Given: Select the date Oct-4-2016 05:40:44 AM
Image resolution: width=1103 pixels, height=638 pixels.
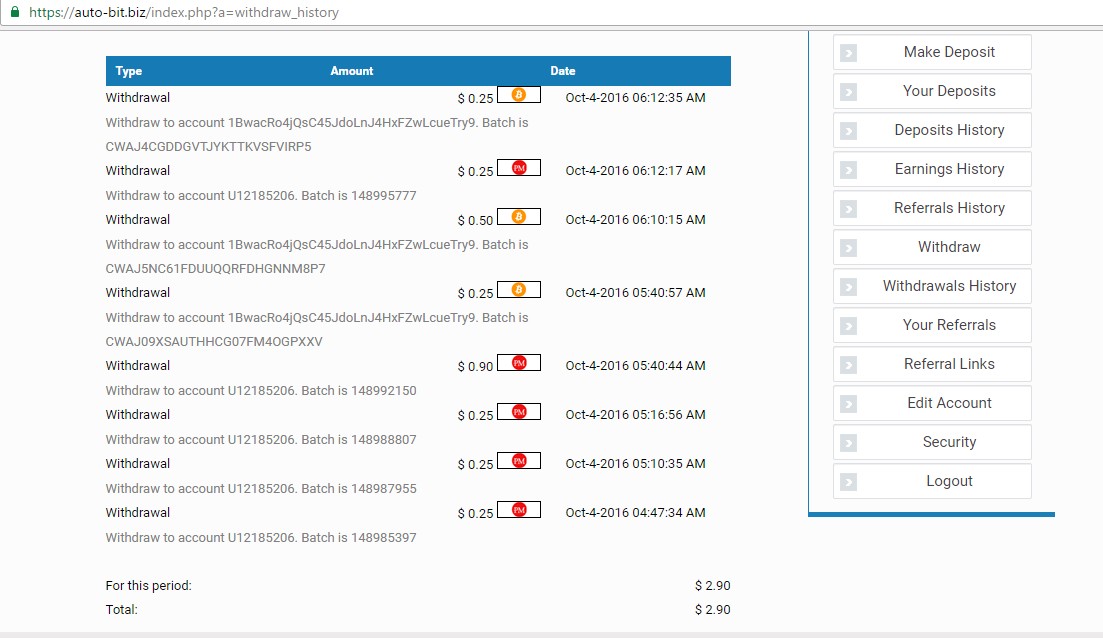Looking at the screenshot, I should 635,366.
